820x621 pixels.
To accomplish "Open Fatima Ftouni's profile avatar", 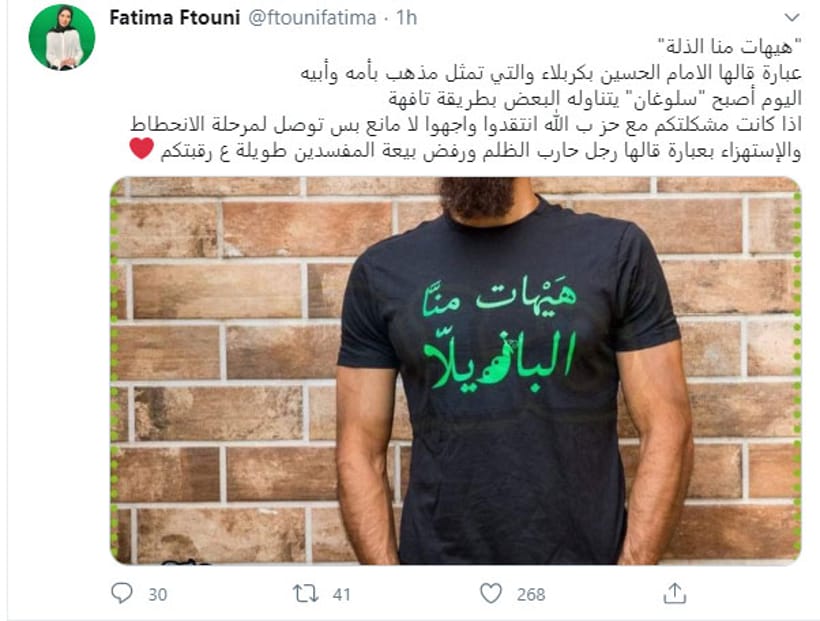I will click(x=62, y=37).
